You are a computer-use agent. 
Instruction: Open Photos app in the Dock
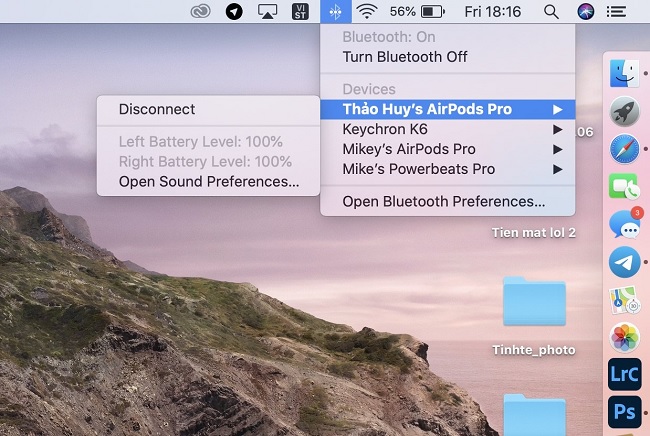(x=624, y=337)
